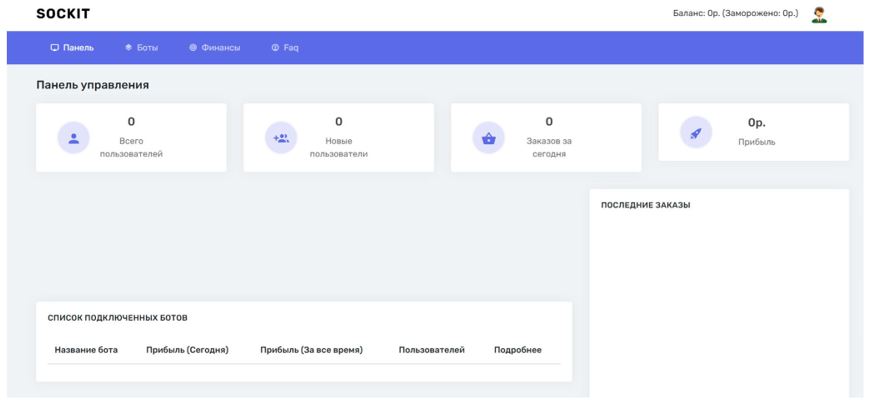Select the Всего пользователей card label
The width and height of the screenshot is (870, 403).
(x=131, y=148)
